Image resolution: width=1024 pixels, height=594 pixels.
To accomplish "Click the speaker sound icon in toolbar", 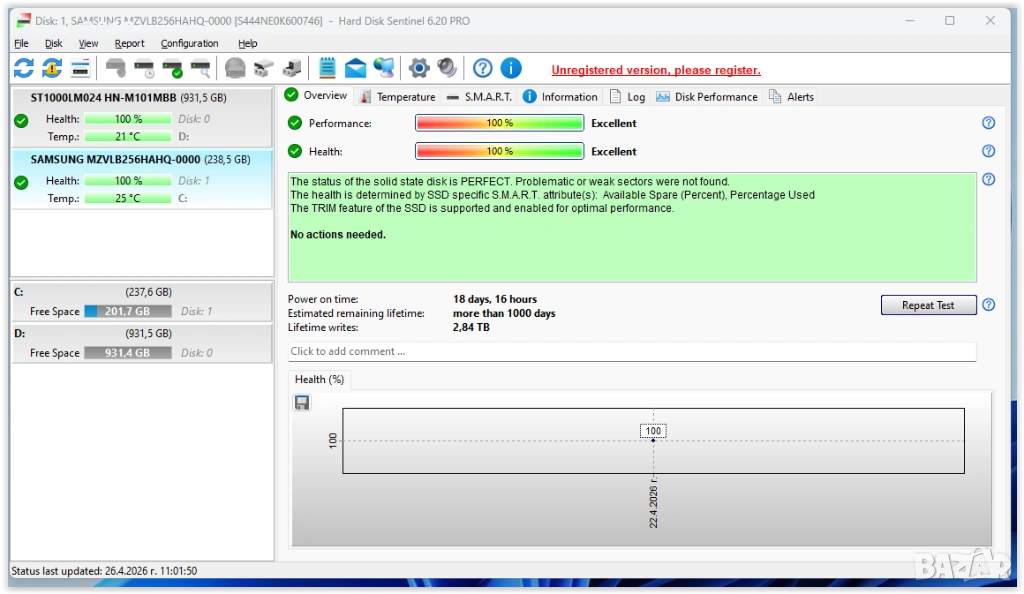I will click(x=447, y=68).
